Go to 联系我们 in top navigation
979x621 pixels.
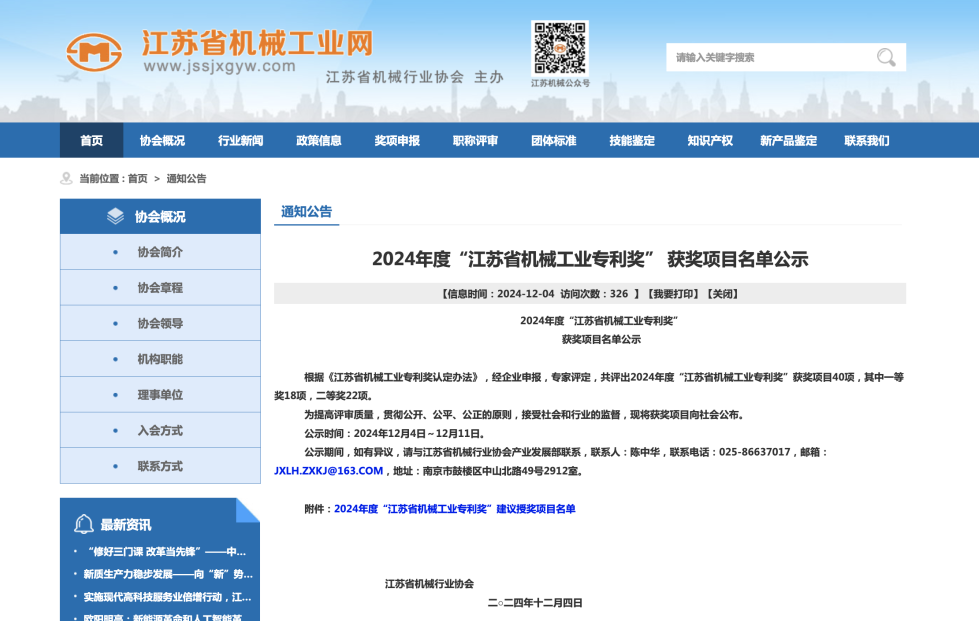[866, 140]
